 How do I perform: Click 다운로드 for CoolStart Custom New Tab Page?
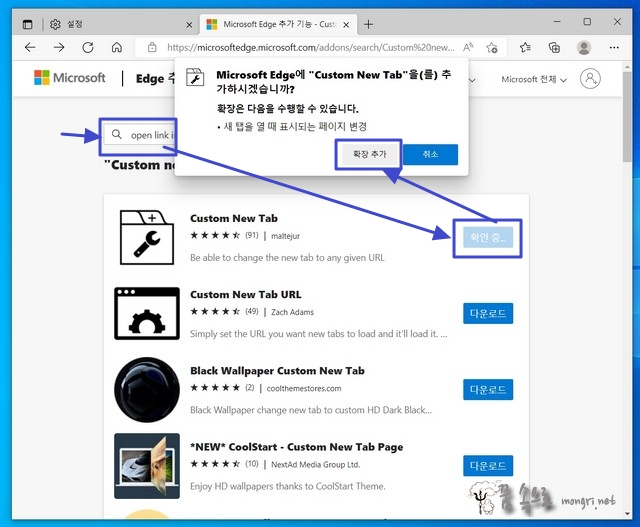(x=488, y=466)
